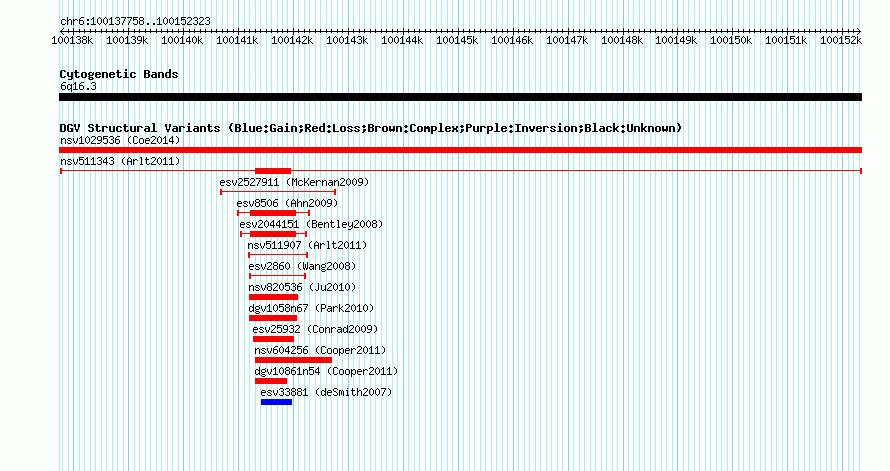Click the 100148k ruler tick label
Image resolution: width=890 pixels, height=471 pixels.
point(623,40)
